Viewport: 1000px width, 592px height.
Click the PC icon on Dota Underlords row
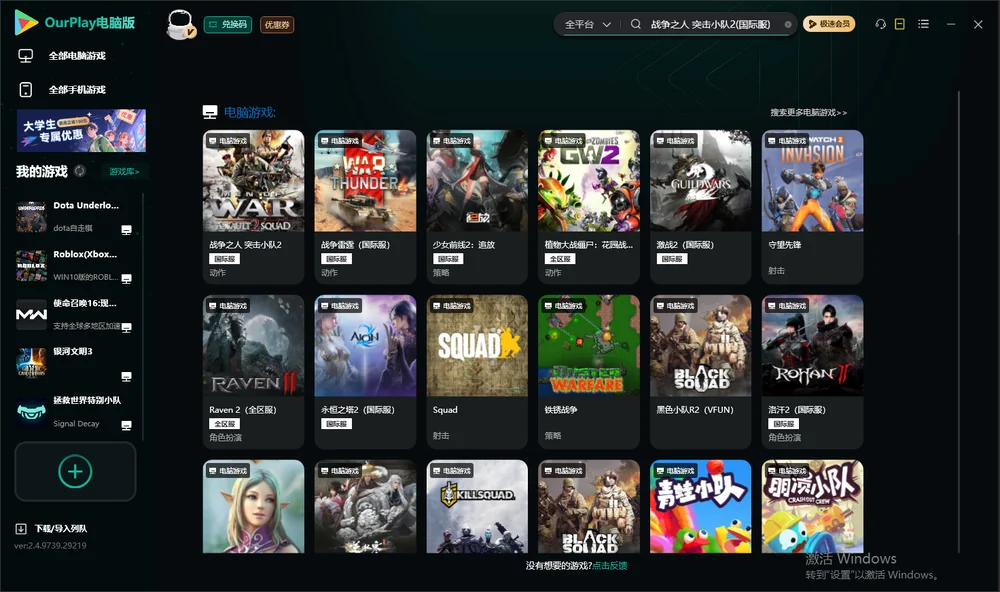tap(126, 230)
